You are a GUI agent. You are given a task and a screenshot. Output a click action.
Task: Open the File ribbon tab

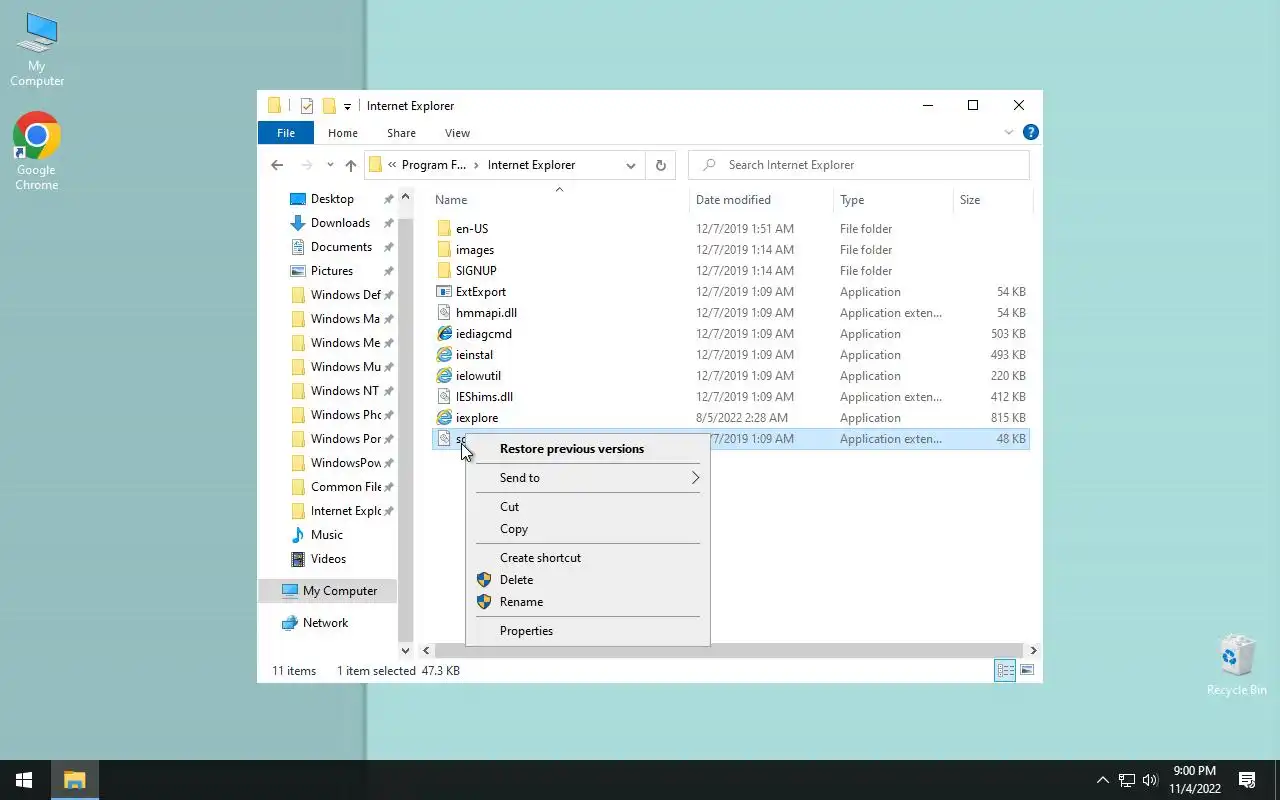[286, 133]
